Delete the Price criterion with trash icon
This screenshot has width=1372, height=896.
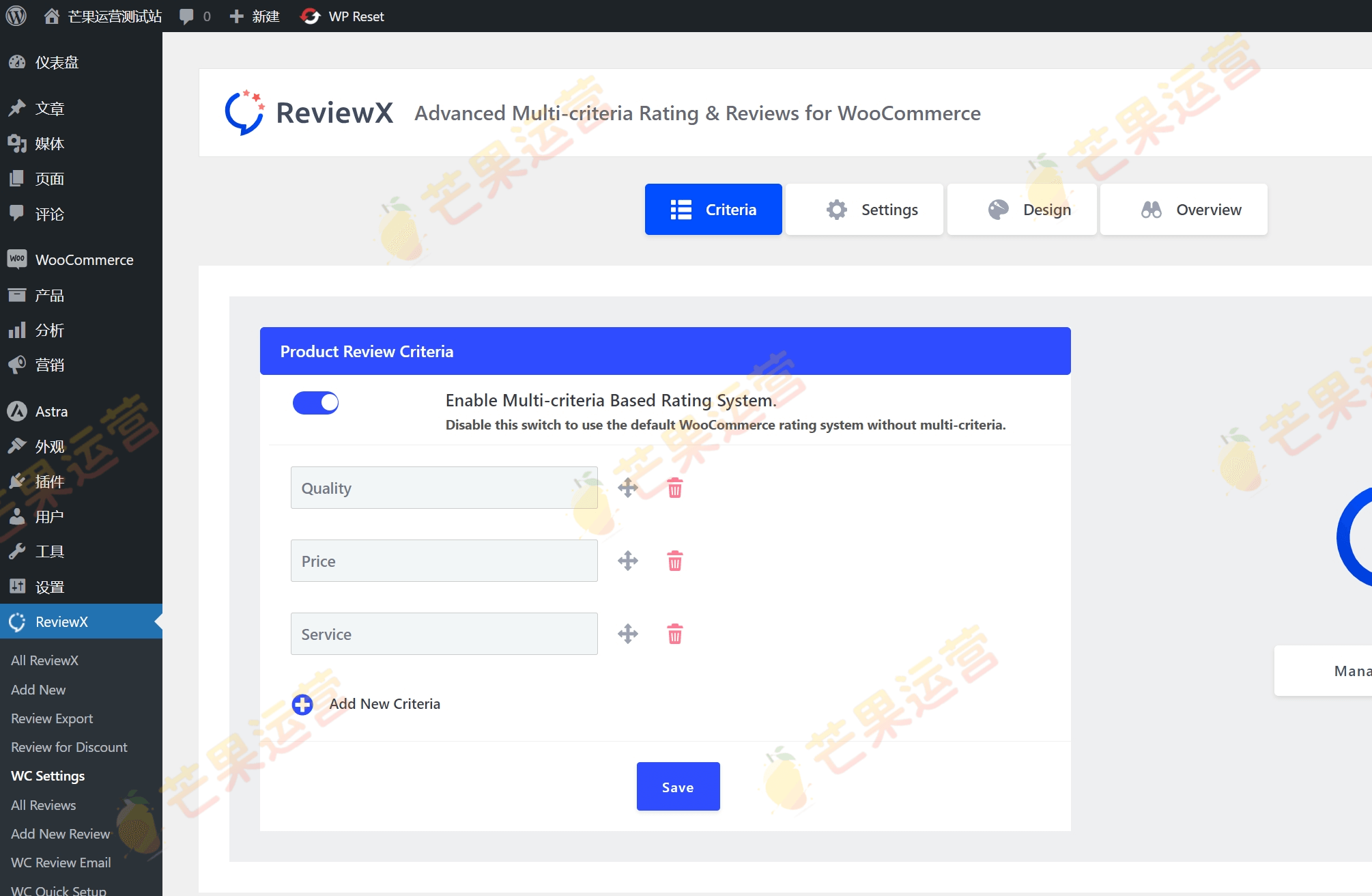674,561
